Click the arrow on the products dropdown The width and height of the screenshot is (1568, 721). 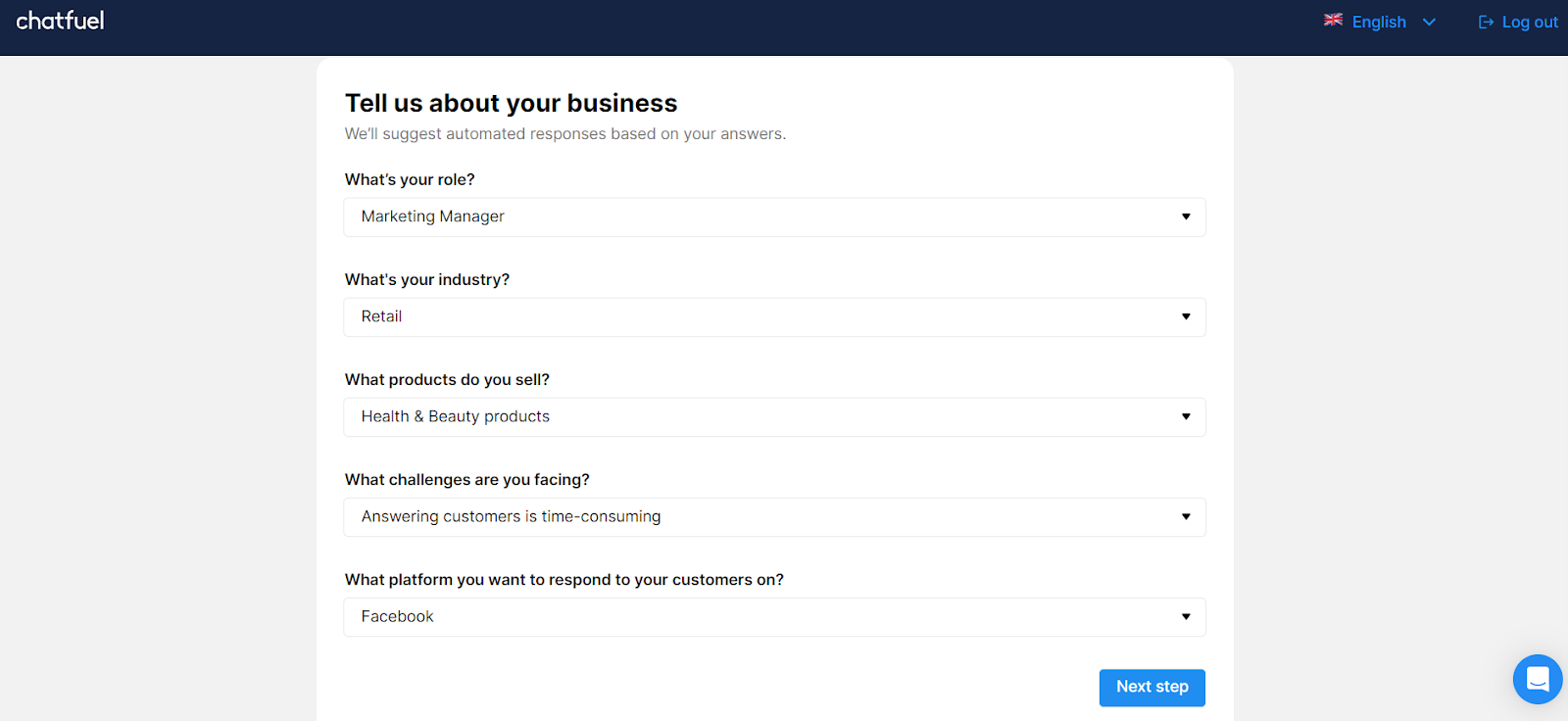pyautogui.click(x=1186, y=416)
